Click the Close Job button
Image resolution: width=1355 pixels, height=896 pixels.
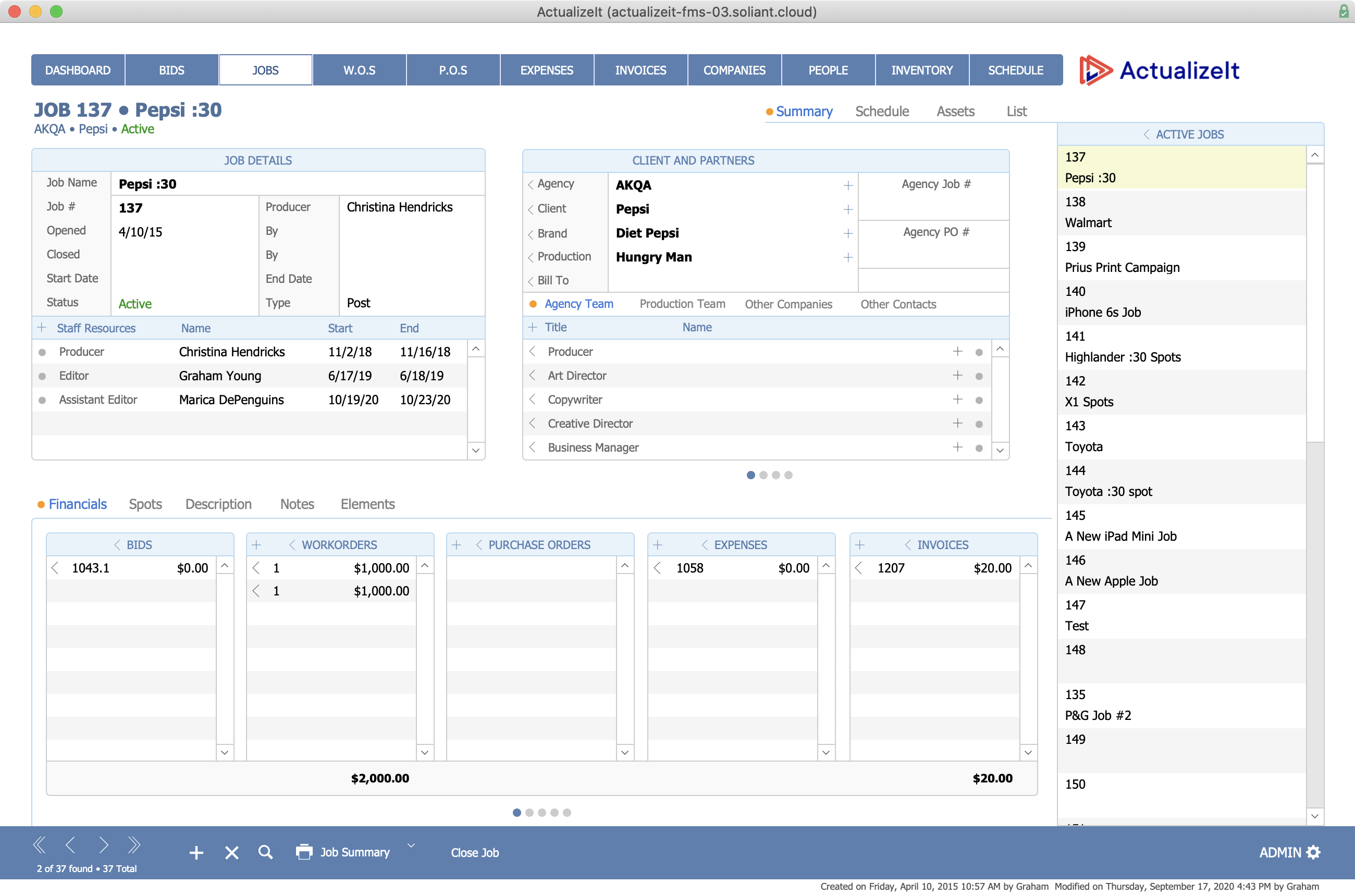(x=475, y=852)
